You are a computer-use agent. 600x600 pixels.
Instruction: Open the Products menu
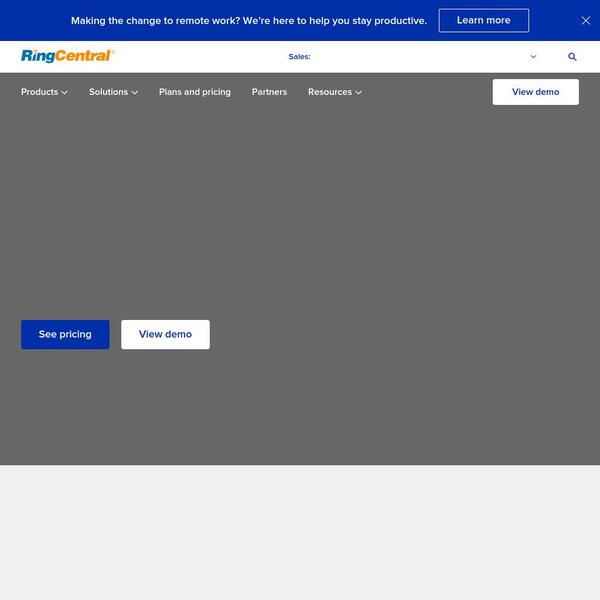tap(44, 92)
